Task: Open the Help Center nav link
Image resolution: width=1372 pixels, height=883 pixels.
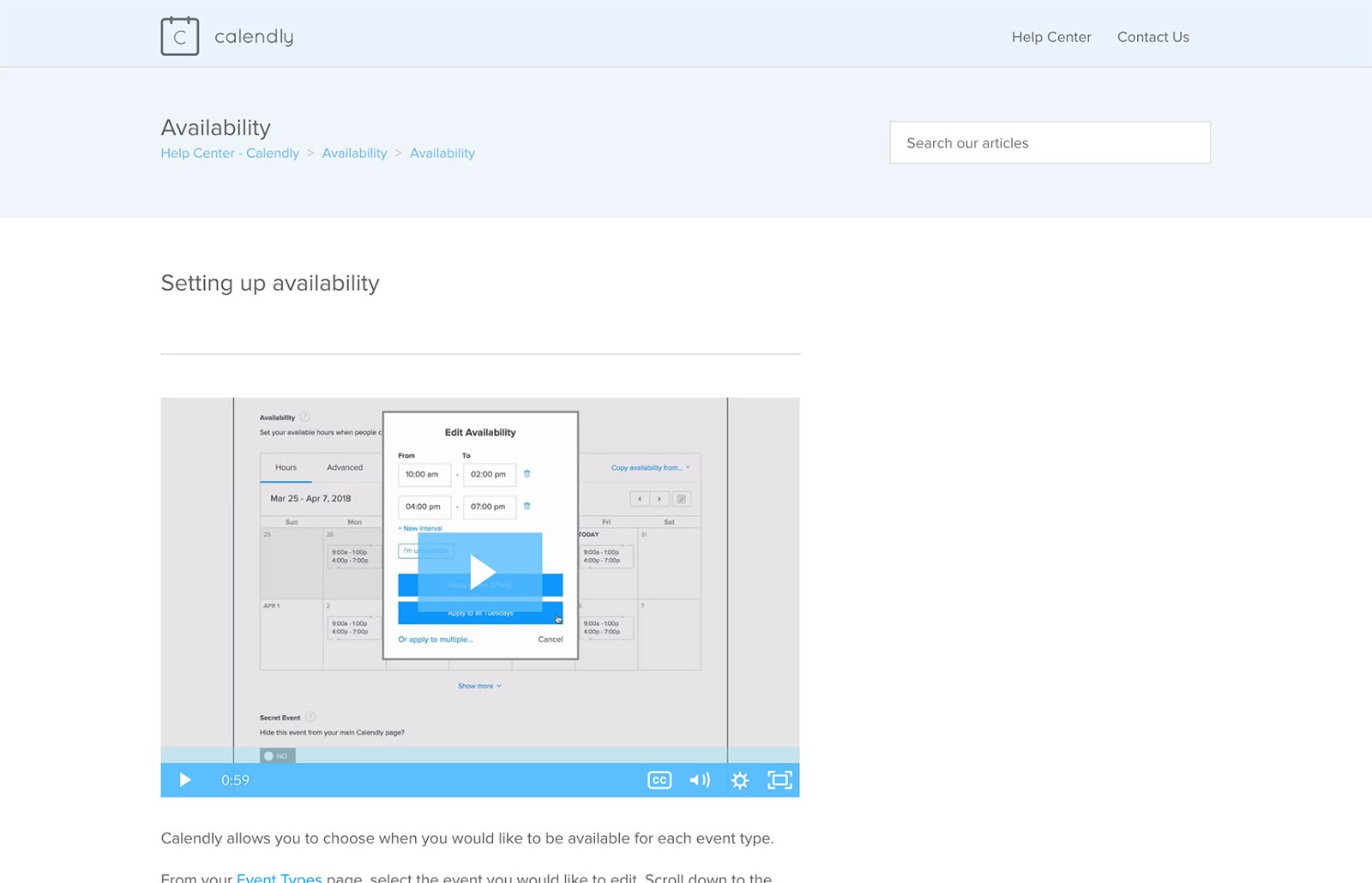Action: point(1051,37)
